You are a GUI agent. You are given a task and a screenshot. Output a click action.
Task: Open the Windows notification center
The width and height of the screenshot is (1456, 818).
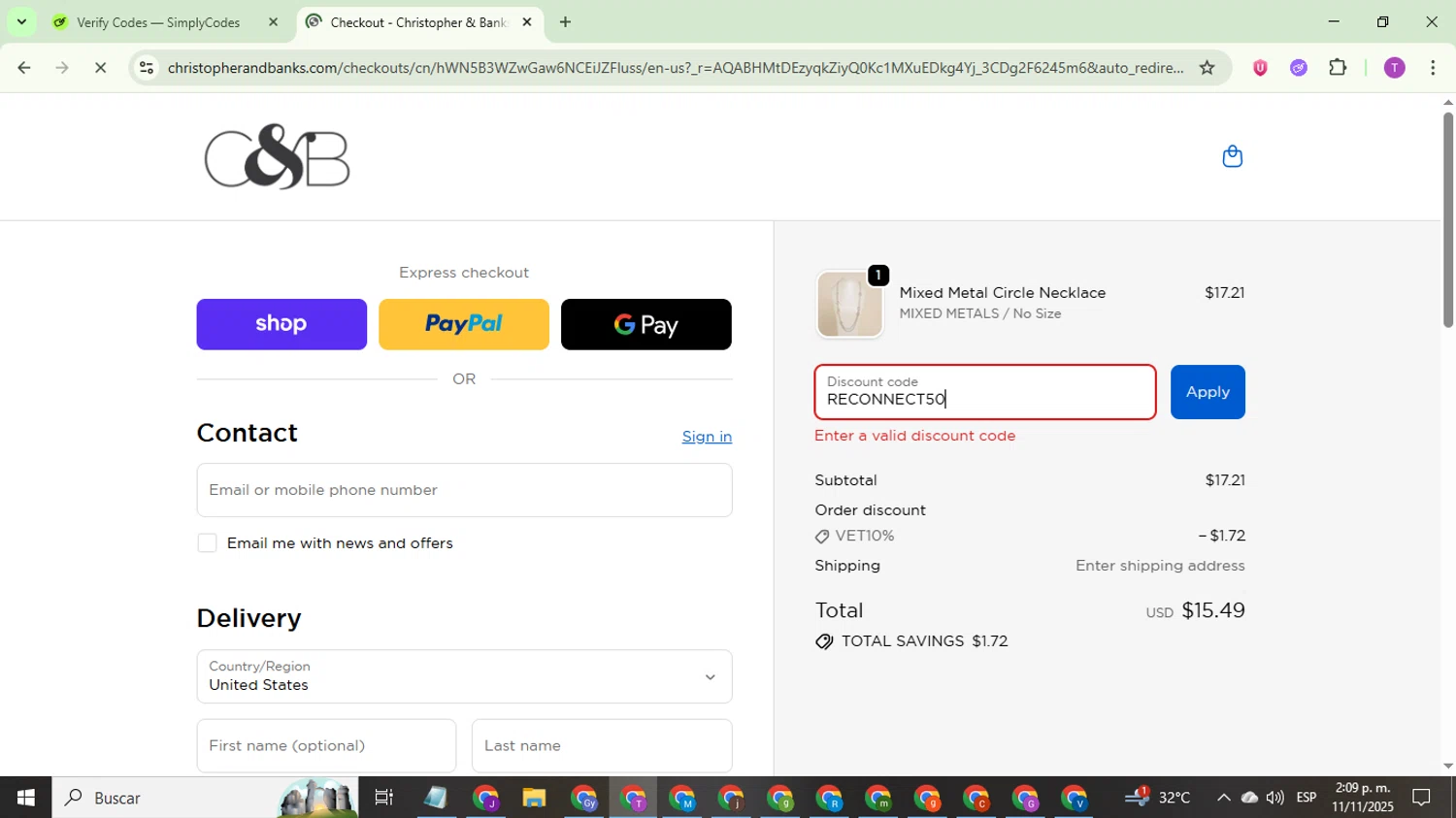[x=1421, y=798]
